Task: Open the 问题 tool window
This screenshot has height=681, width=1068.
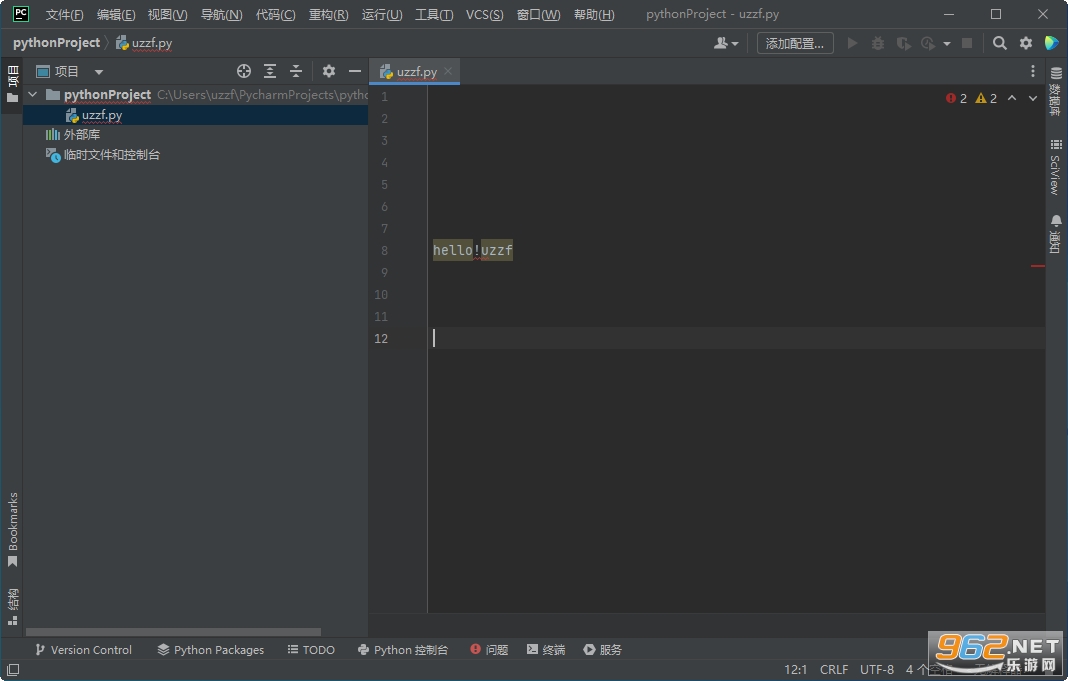Action: click(x=489, y=650)
